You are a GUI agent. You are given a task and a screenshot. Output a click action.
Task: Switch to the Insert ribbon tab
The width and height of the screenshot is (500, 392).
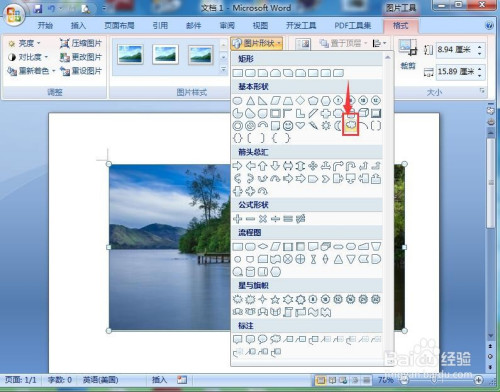[x=78, y=26]
